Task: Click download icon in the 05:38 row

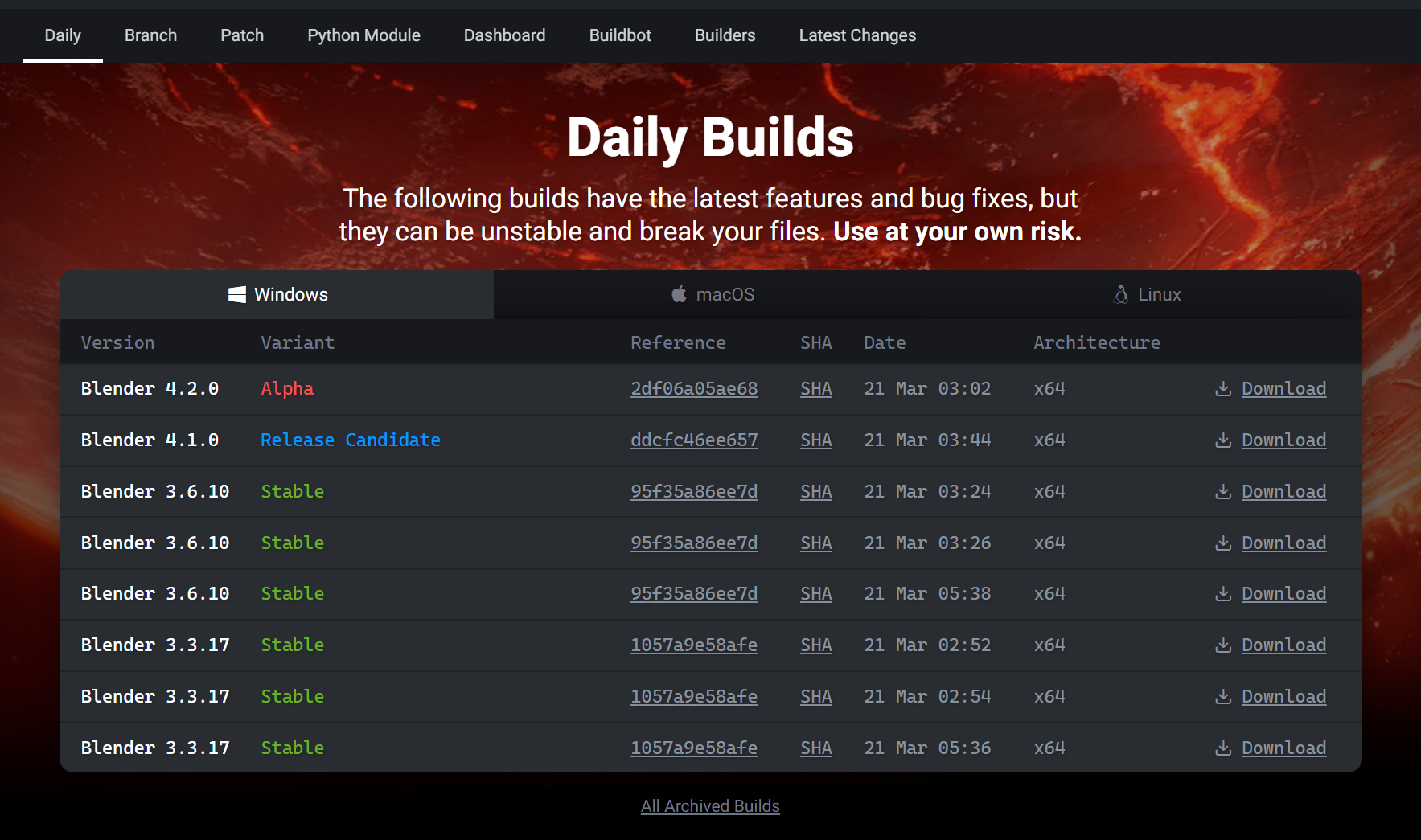Action: pyautogui.click(x=1223, y=594)
